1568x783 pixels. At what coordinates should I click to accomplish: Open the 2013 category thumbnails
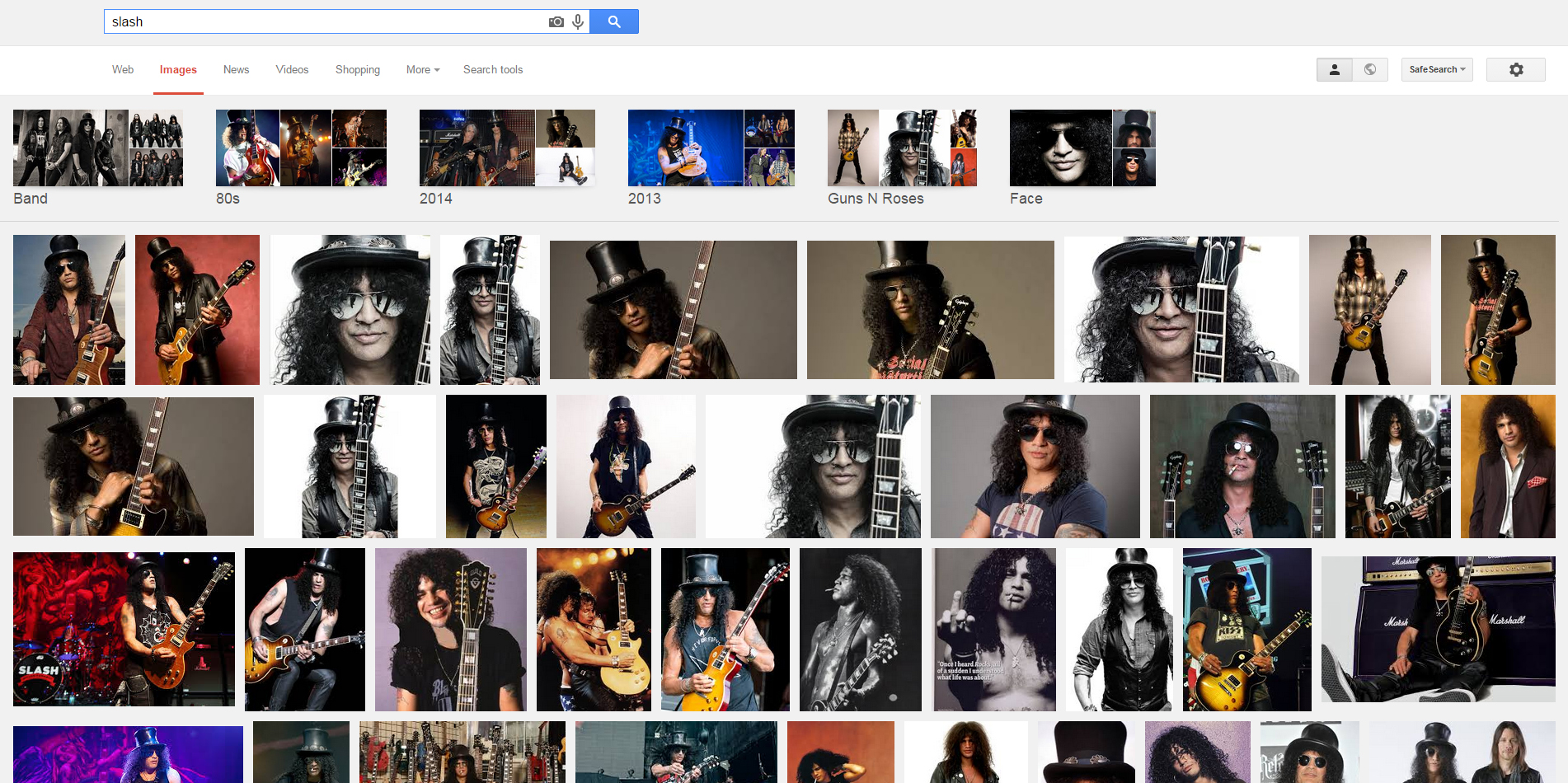tap(711, 148)
